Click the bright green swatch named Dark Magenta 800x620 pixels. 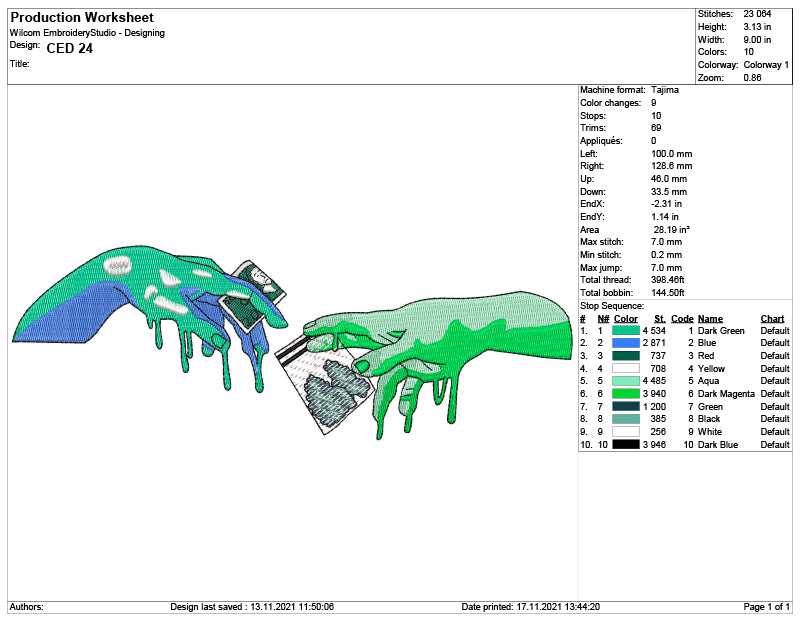[x=626, y=393]
